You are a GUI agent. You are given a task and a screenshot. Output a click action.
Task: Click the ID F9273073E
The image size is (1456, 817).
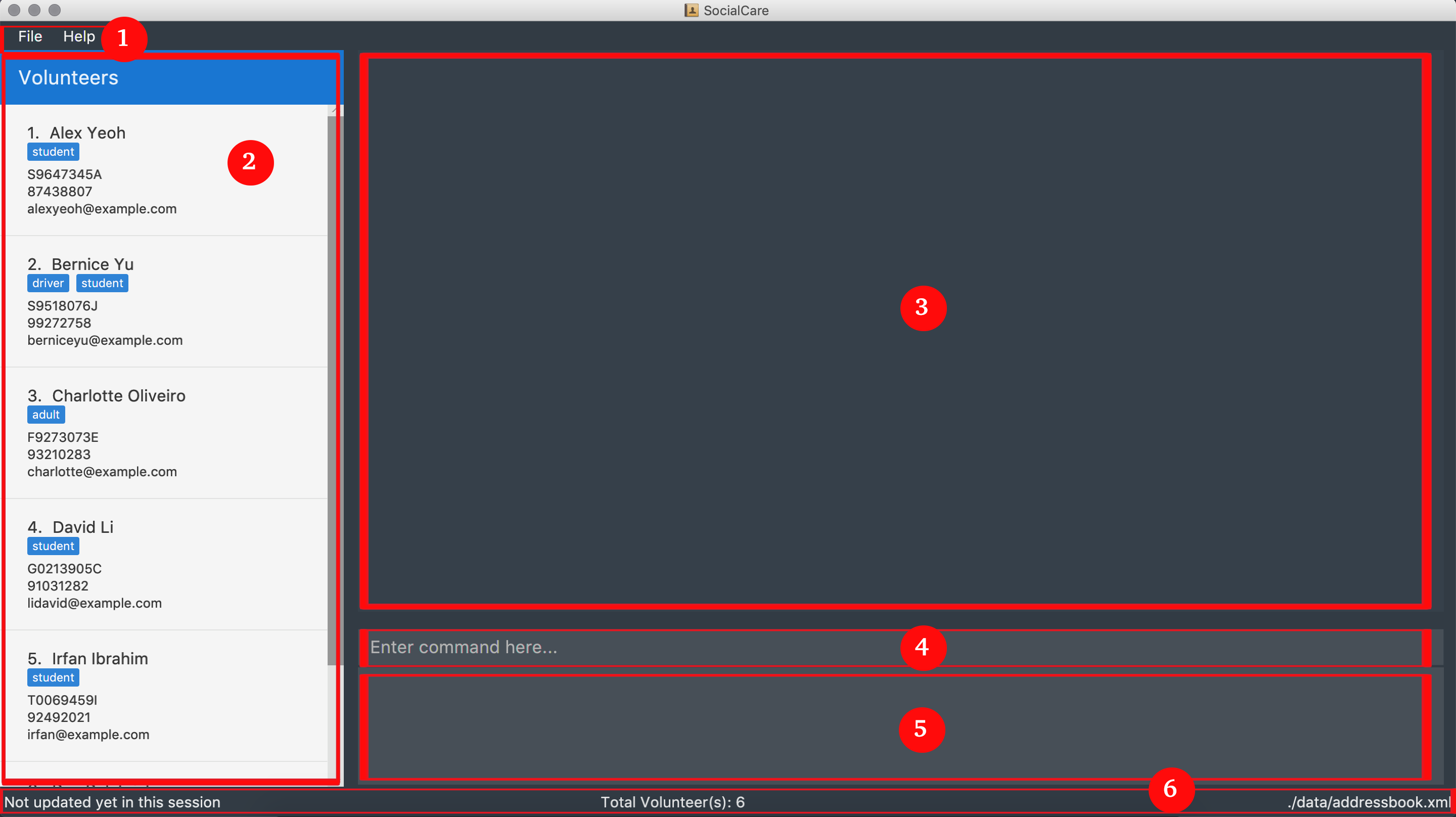click(x=63, y=438)
